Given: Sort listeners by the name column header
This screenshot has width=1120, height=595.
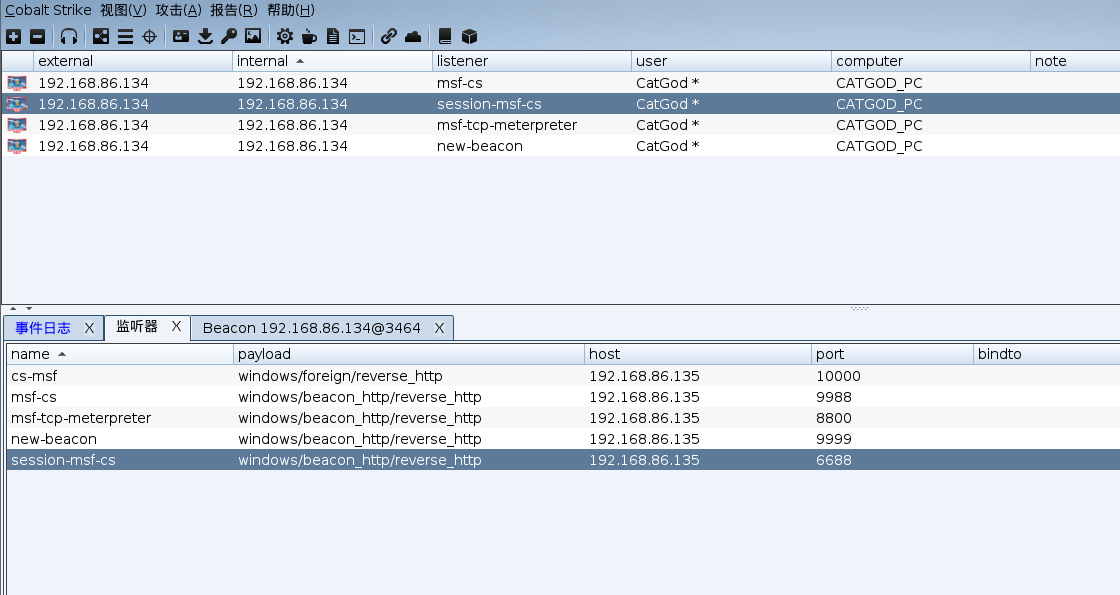Looking at the screenshot, I should tap(120, 354).
